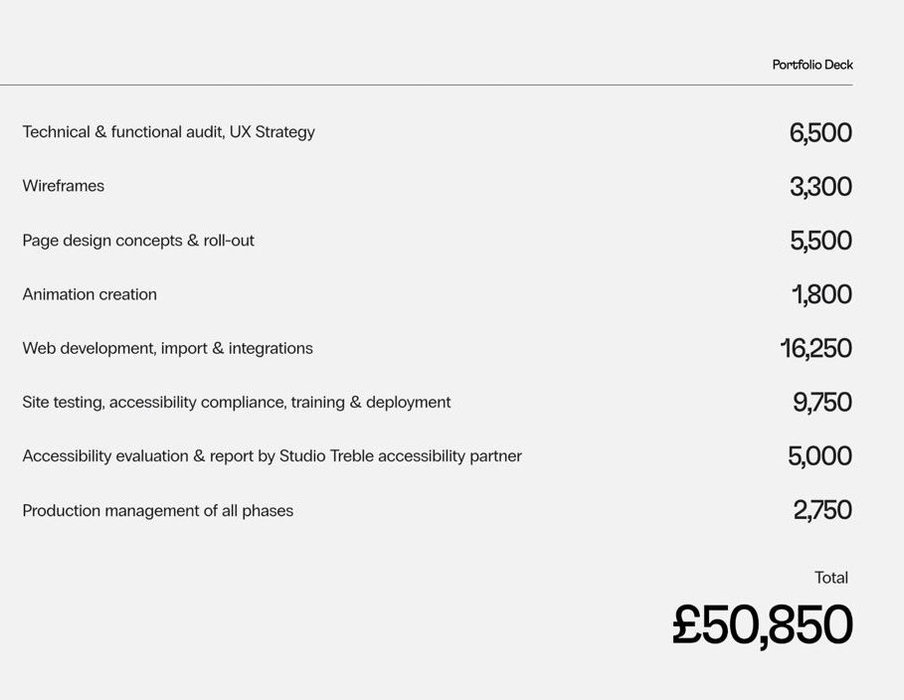The height and width of the screenshot is (700, 904).
Task: Click the 5,500 amount
Action: tap(820, 240)
